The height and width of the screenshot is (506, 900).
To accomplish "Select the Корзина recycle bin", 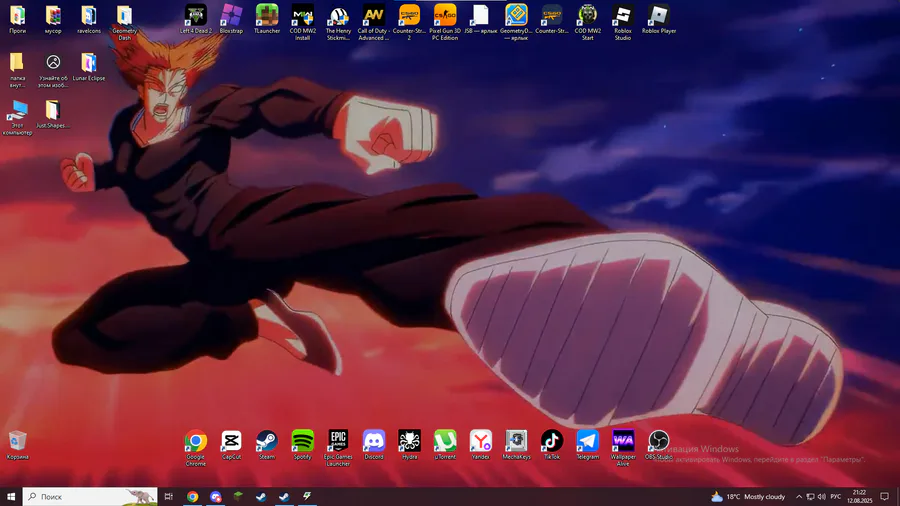I will click(x=18, y=445).
